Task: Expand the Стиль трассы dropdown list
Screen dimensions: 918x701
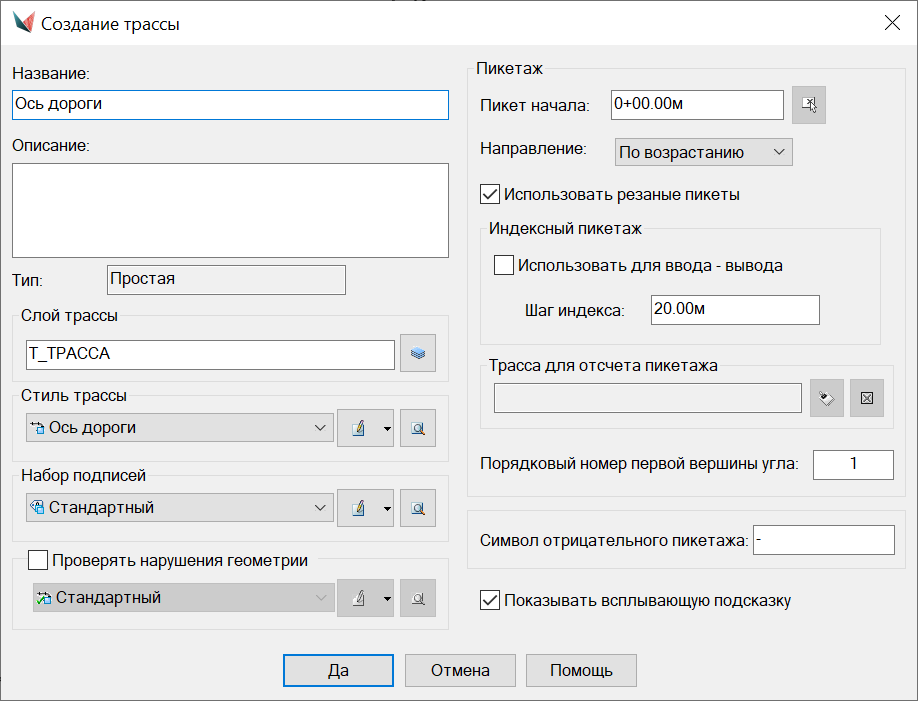Action: tap(320, 428)
